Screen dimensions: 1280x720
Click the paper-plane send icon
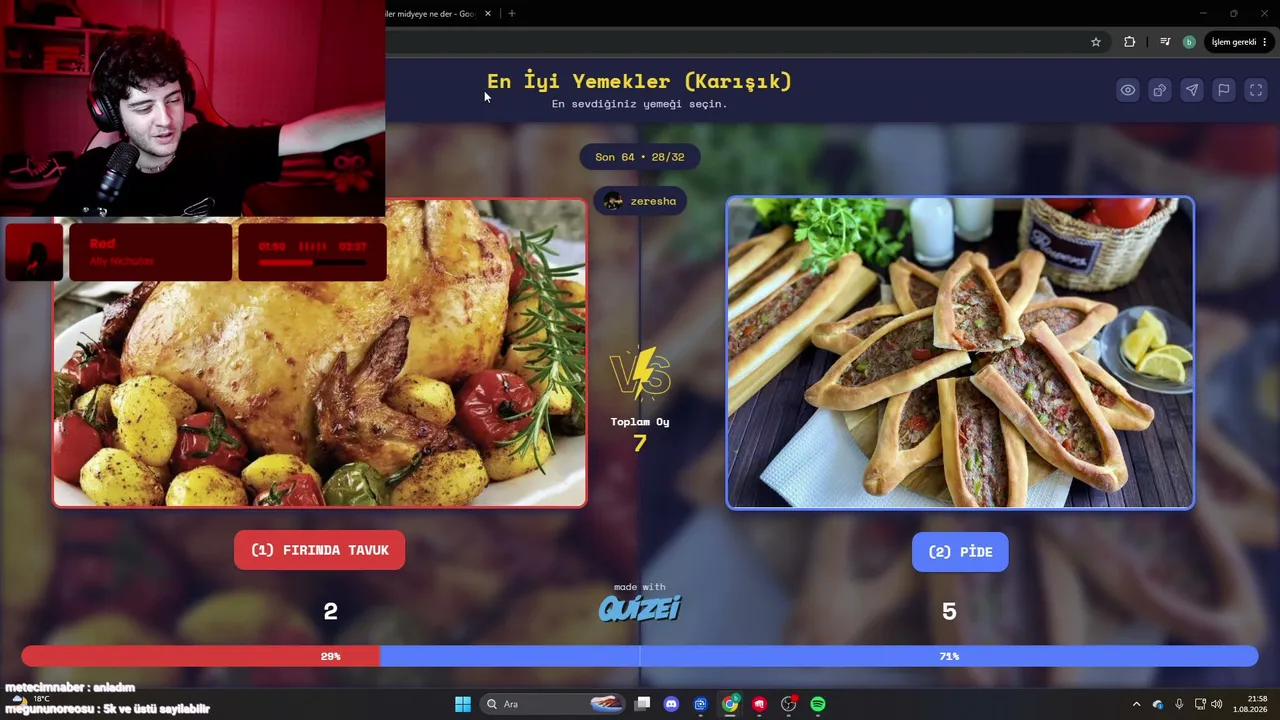coord(1192,90)
